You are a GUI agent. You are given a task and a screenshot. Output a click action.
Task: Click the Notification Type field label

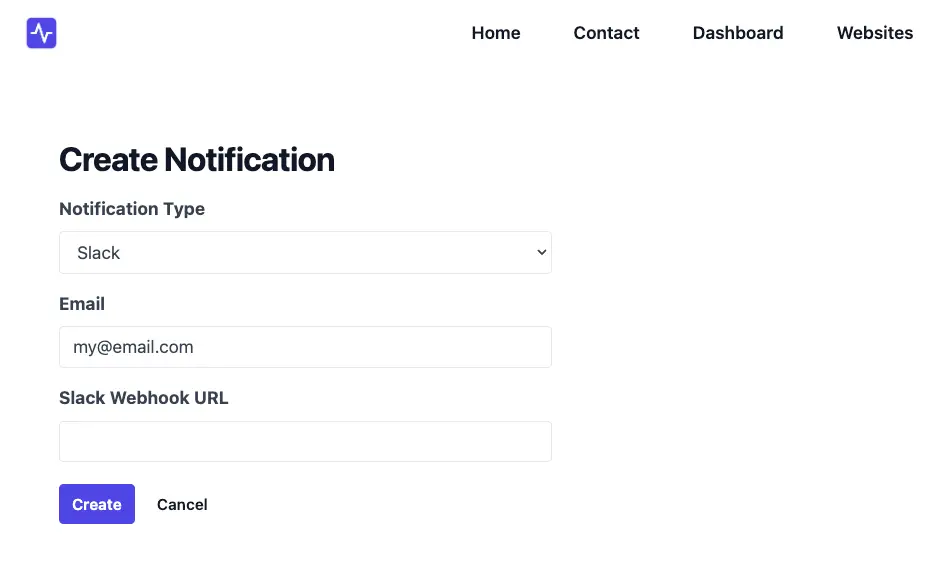click(x=132, y=209)
